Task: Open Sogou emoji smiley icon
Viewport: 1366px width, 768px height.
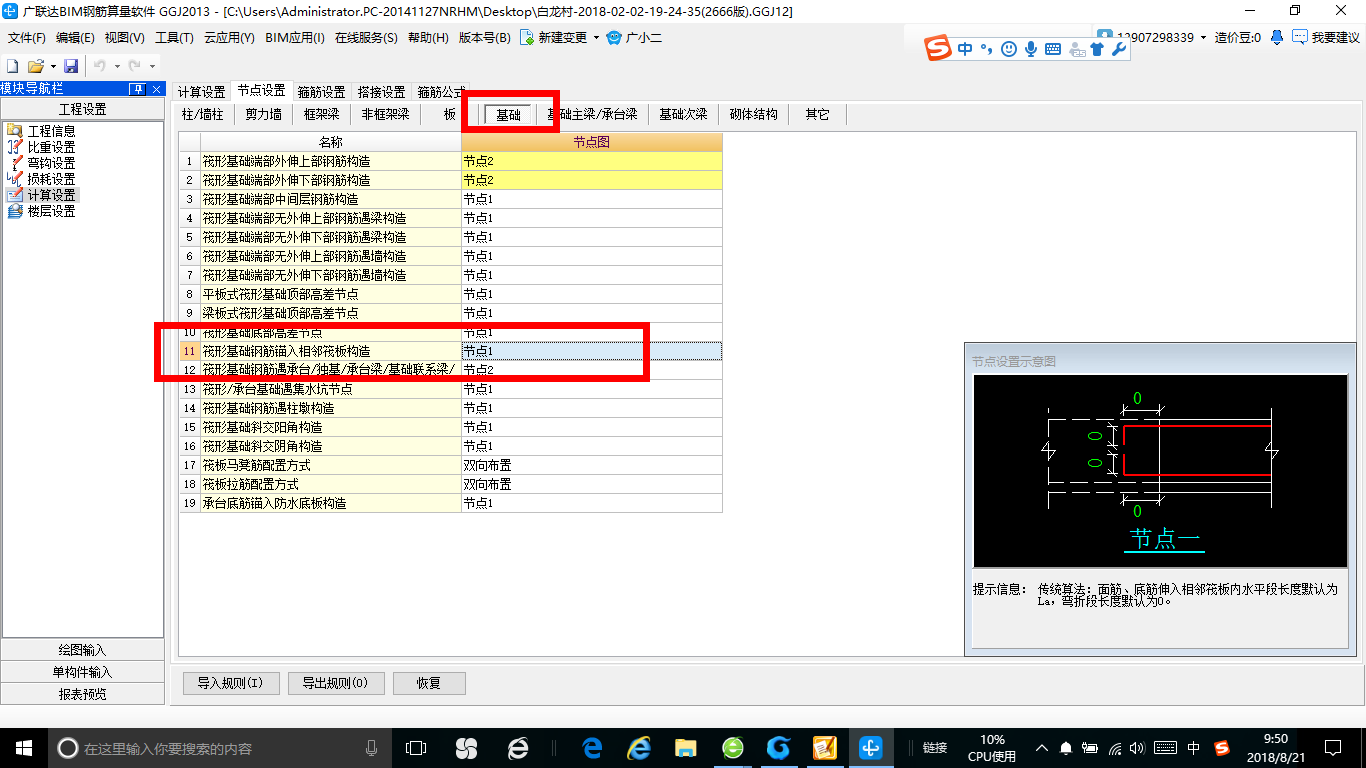Action: pos(1009,48)
